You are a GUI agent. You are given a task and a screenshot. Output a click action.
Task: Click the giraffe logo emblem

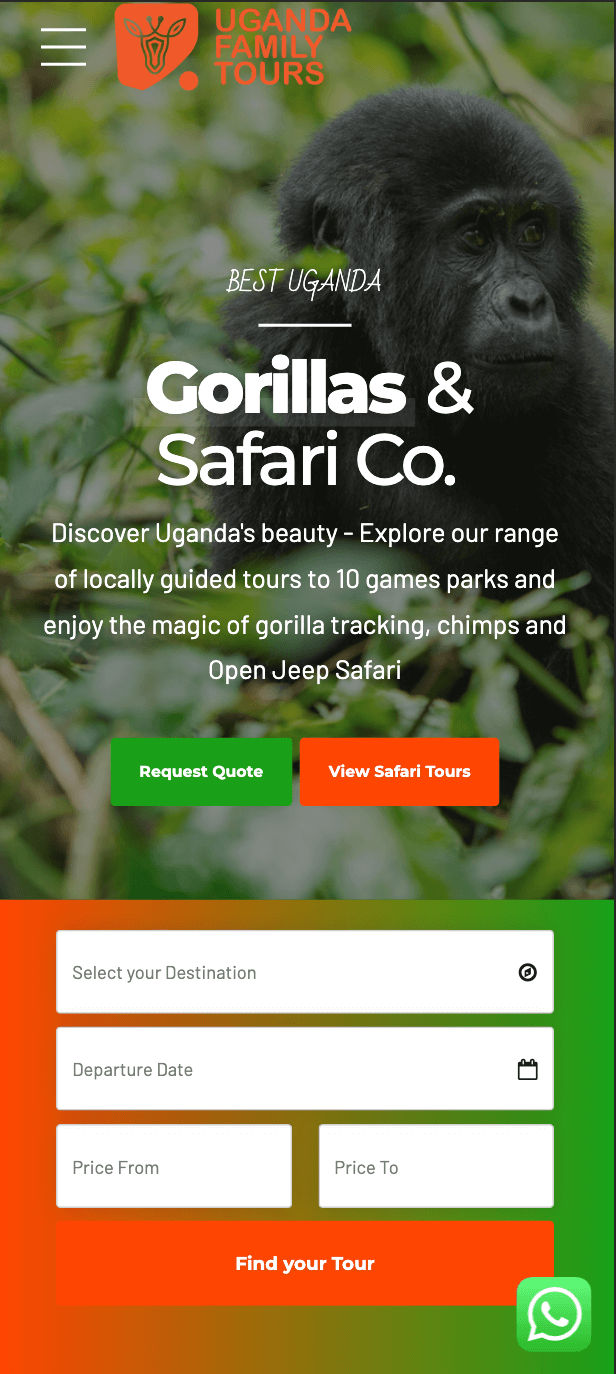click(157, 46)
